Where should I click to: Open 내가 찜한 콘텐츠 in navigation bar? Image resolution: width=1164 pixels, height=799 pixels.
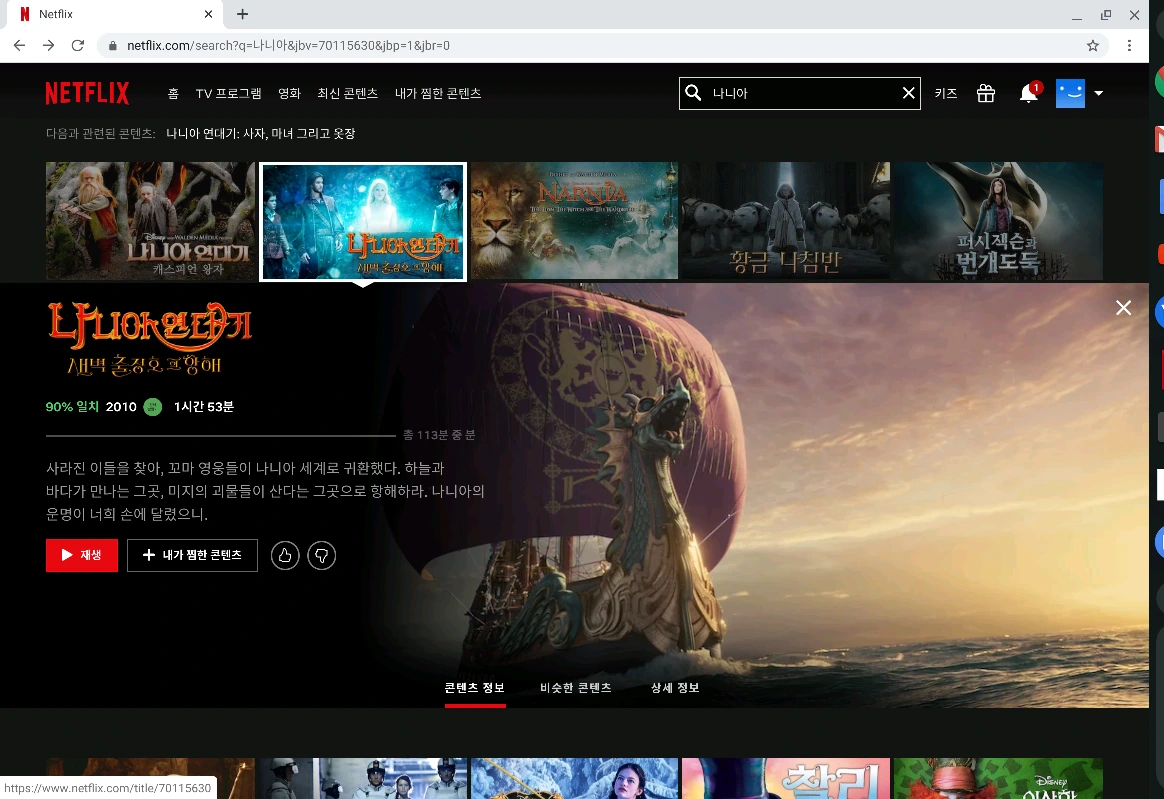(x=438, y=94)
